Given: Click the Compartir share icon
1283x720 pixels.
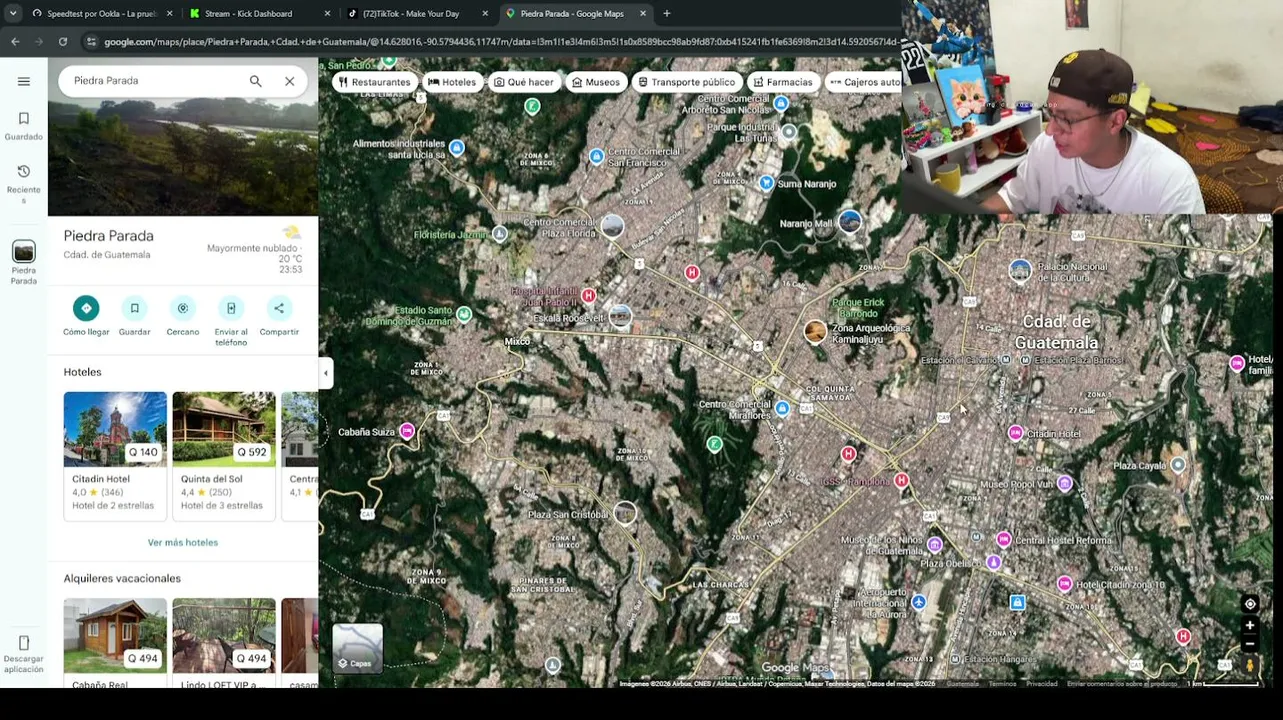Looking at the screenshot, I should [279, 308].
